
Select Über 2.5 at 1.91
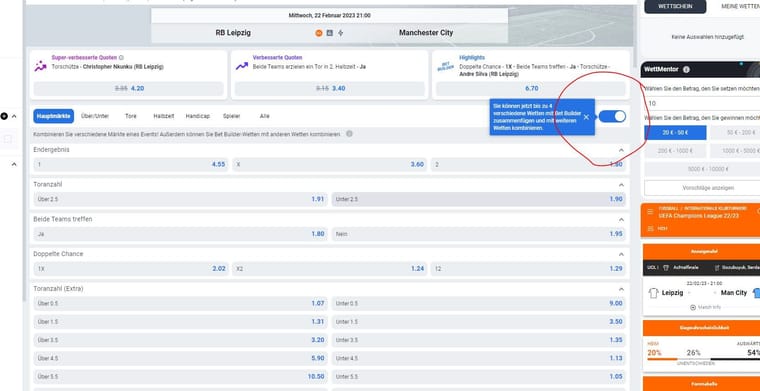click(180, 199)
